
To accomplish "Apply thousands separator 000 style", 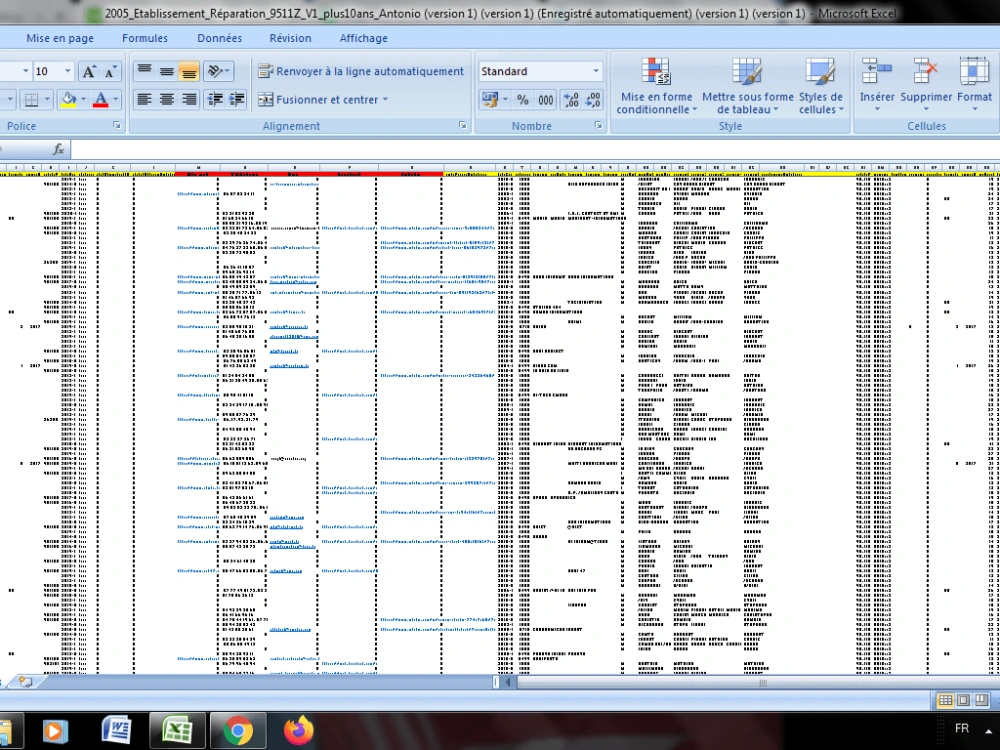I will coord(546,99).
